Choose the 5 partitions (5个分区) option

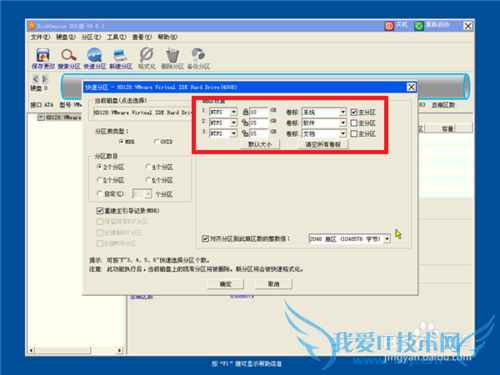[x=99, y=180]
